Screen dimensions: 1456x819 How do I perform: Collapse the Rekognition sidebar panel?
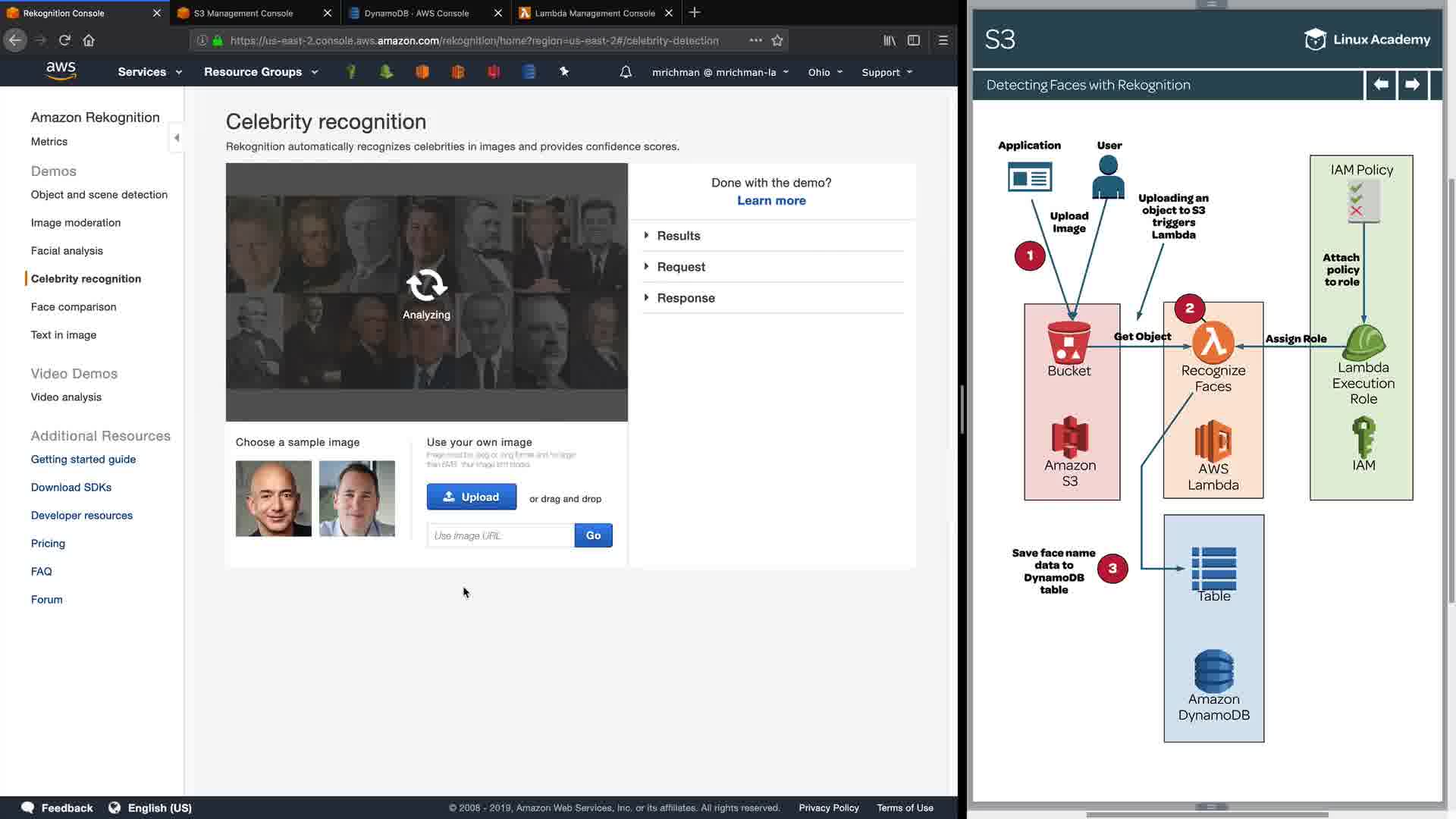[177, 138]
